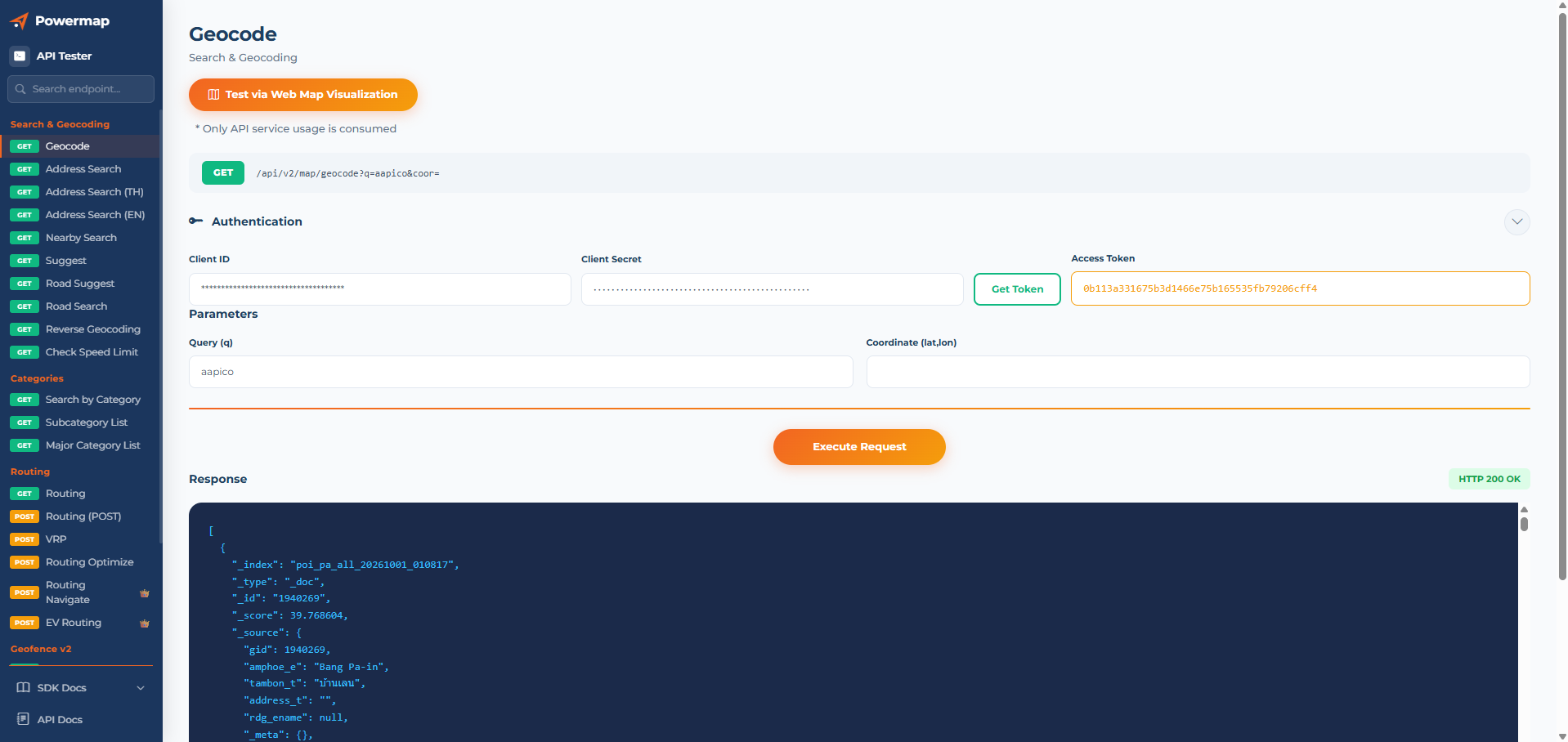This screenshot has width=1568, height=742.
Task: Click the page vertical scrollbar
Action: pos(1562,297)
